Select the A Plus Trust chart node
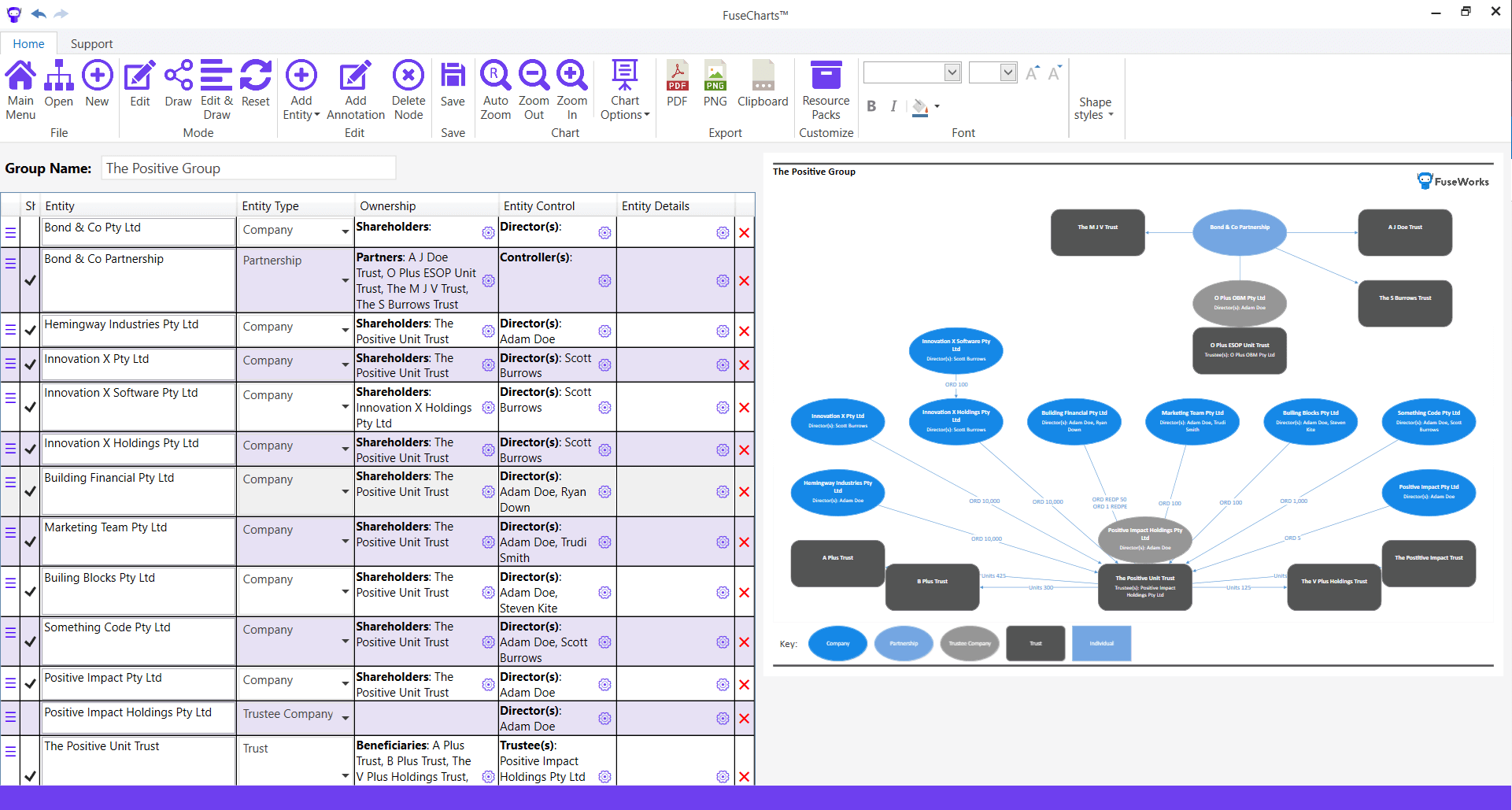Image resolution: width=1512 pixels, height=810 pixels. 837,564
